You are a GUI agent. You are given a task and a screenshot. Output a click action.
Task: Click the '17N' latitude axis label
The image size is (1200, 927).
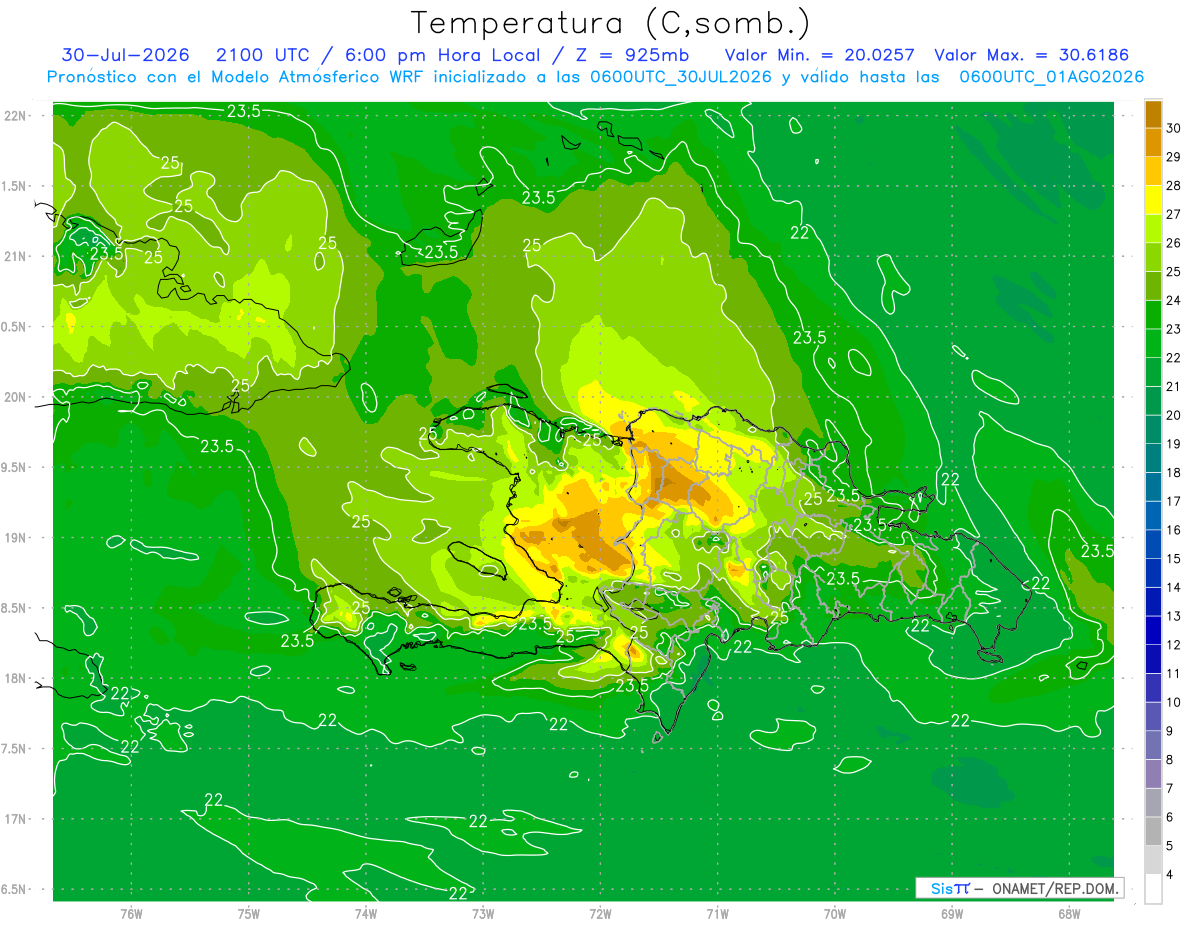tap(16, 819)
